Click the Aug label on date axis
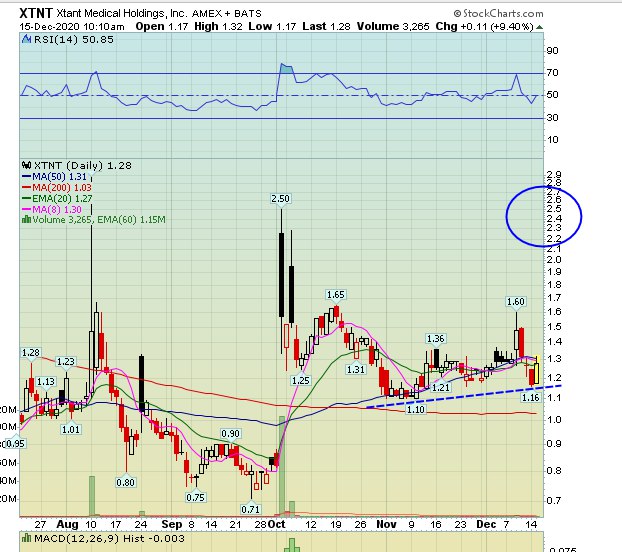This screenshot has height=552, width=622. (67, 524)
